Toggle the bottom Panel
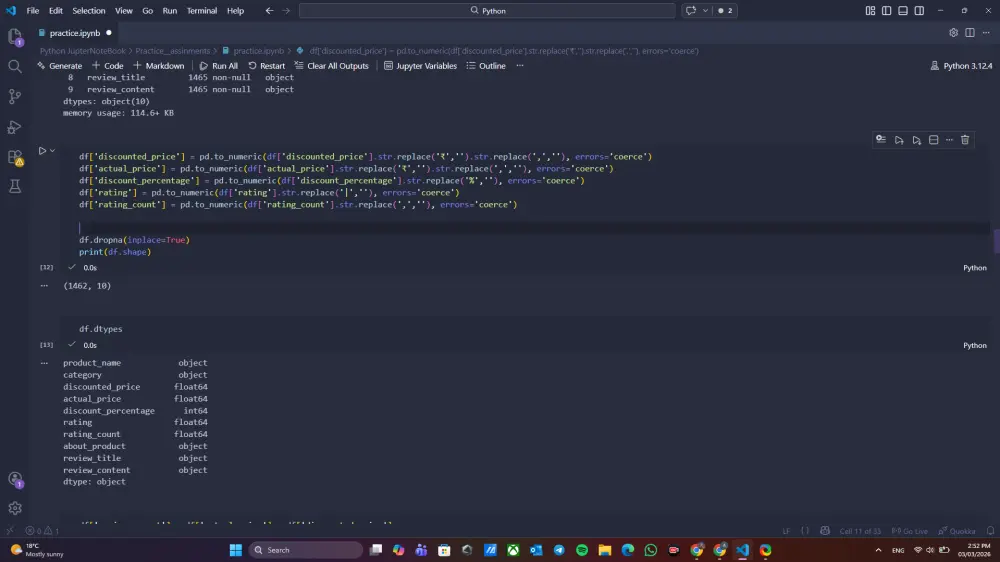 point(903,11)
